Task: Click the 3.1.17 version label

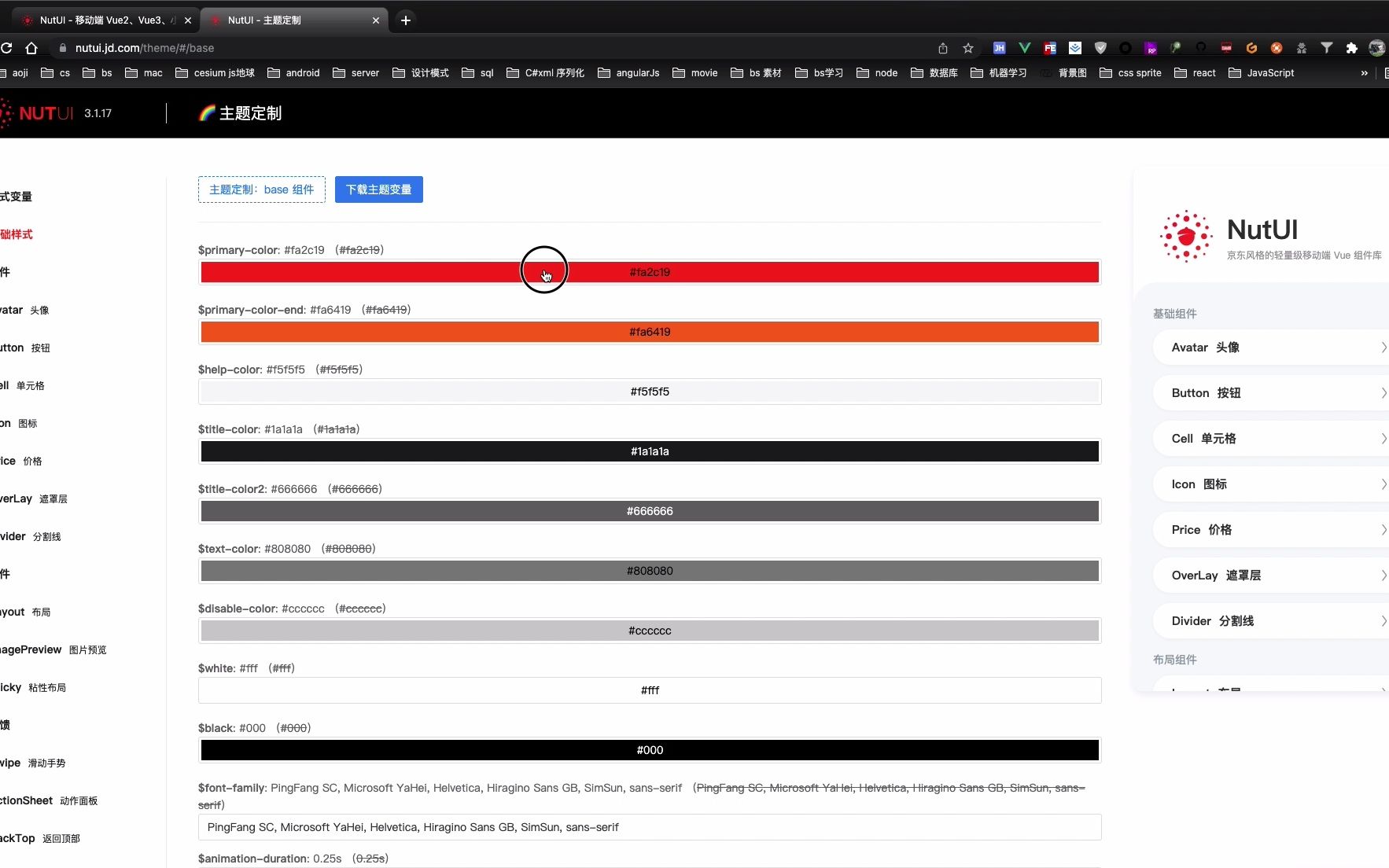Action: click(x=98, y=113)
